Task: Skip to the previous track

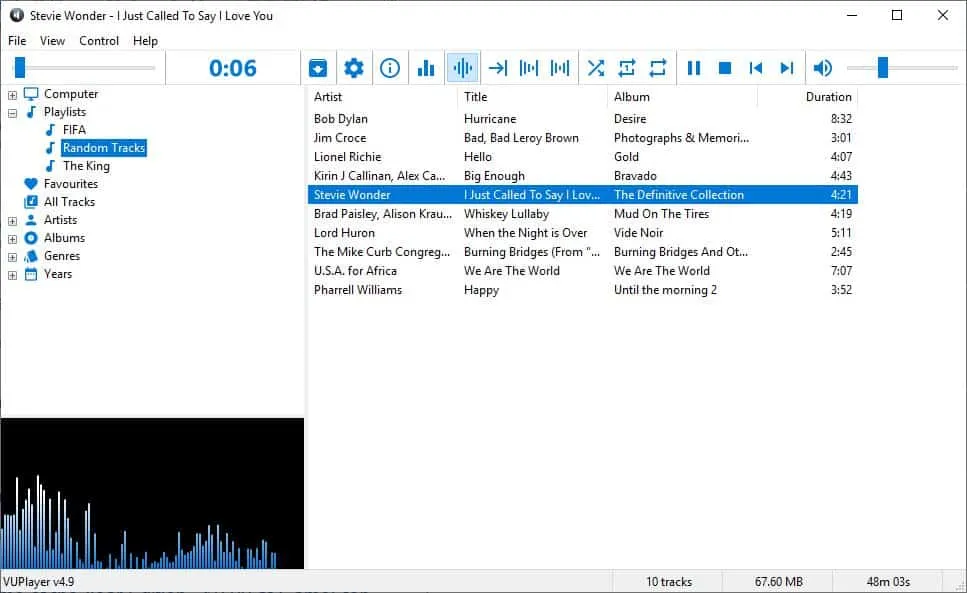Action: tap(756, 68)
